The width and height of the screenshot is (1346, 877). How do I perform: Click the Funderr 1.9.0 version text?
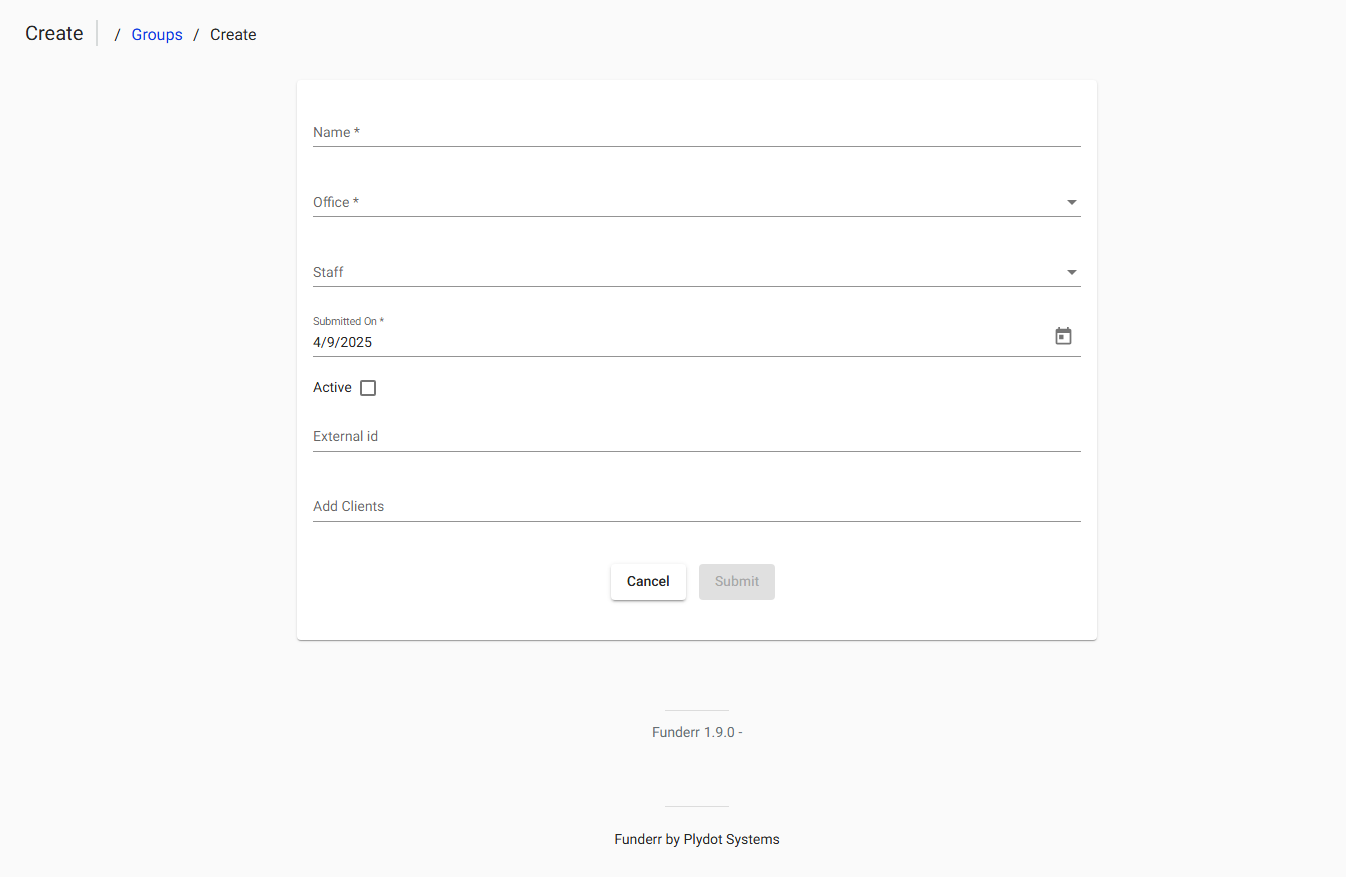click(x=696, y=731)
